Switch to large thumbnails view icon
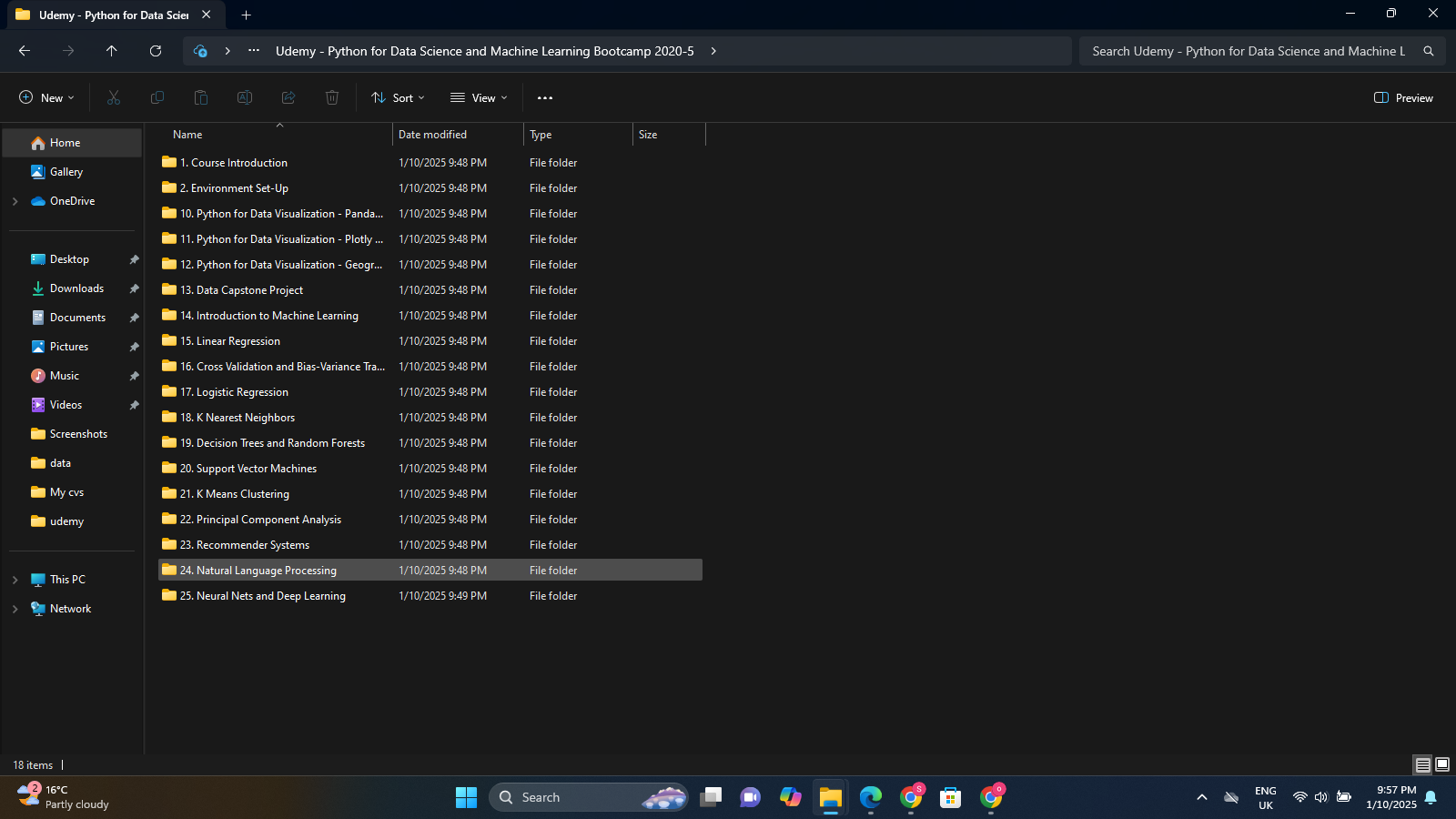The height and width of the screenshot is (819, 1456). pyautogui.click(x=1442, y=764)
